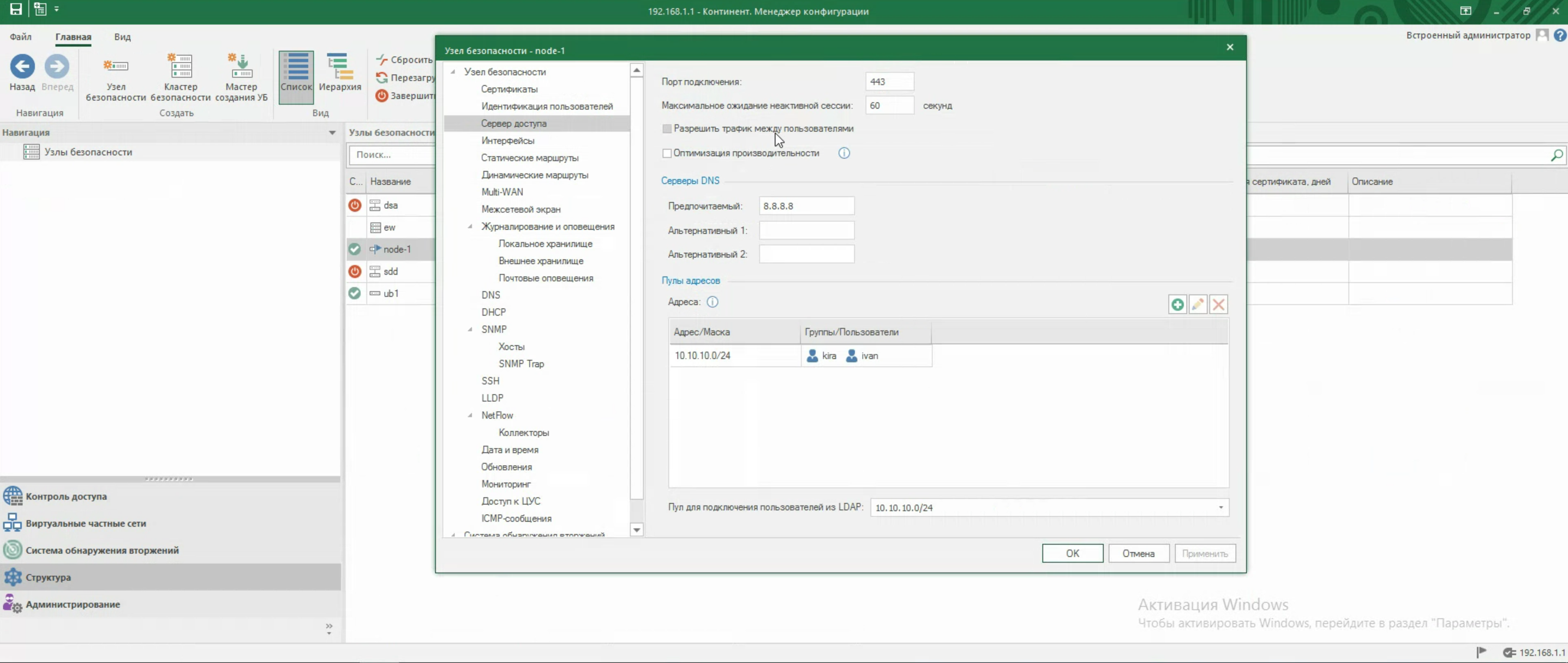The height and width of the screenshot is (663, 1568).
Task: Click the Предпочитаемый DNS input field
Action: (806, 206)
